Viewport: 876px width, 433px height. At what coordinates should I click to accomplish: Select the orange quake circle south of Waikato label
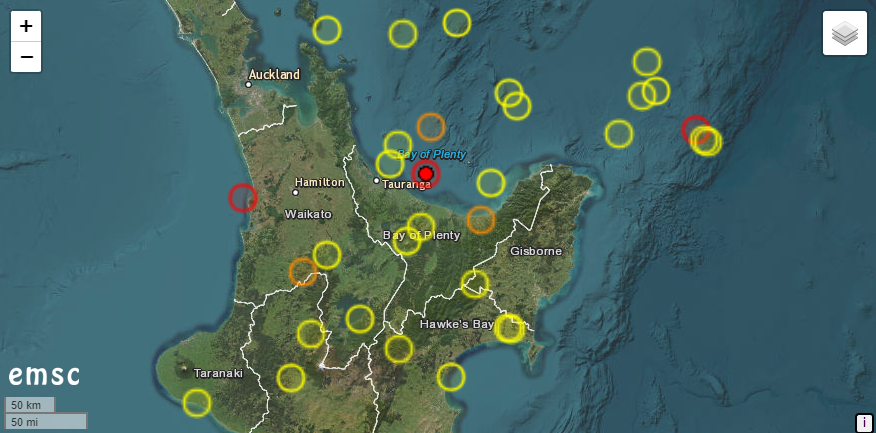click(x=303, y=272)
